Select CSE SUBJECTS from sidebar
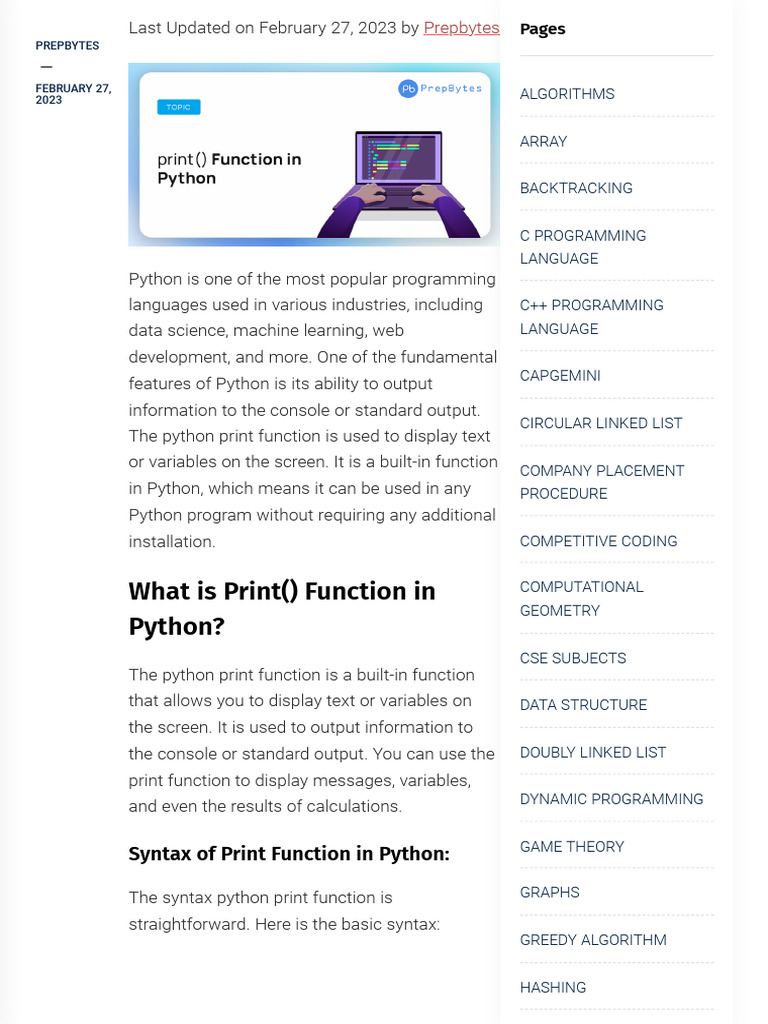 pos(573,658)
